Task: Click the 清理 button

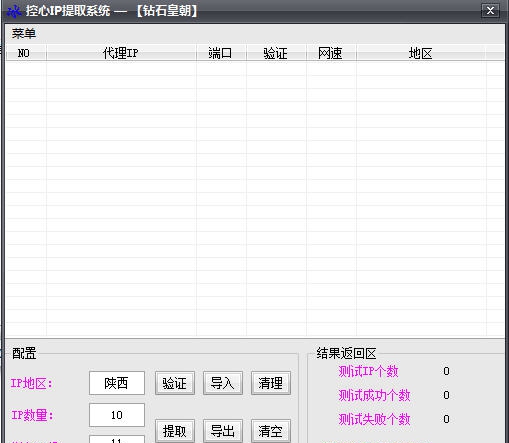Action: coord(271,383)
